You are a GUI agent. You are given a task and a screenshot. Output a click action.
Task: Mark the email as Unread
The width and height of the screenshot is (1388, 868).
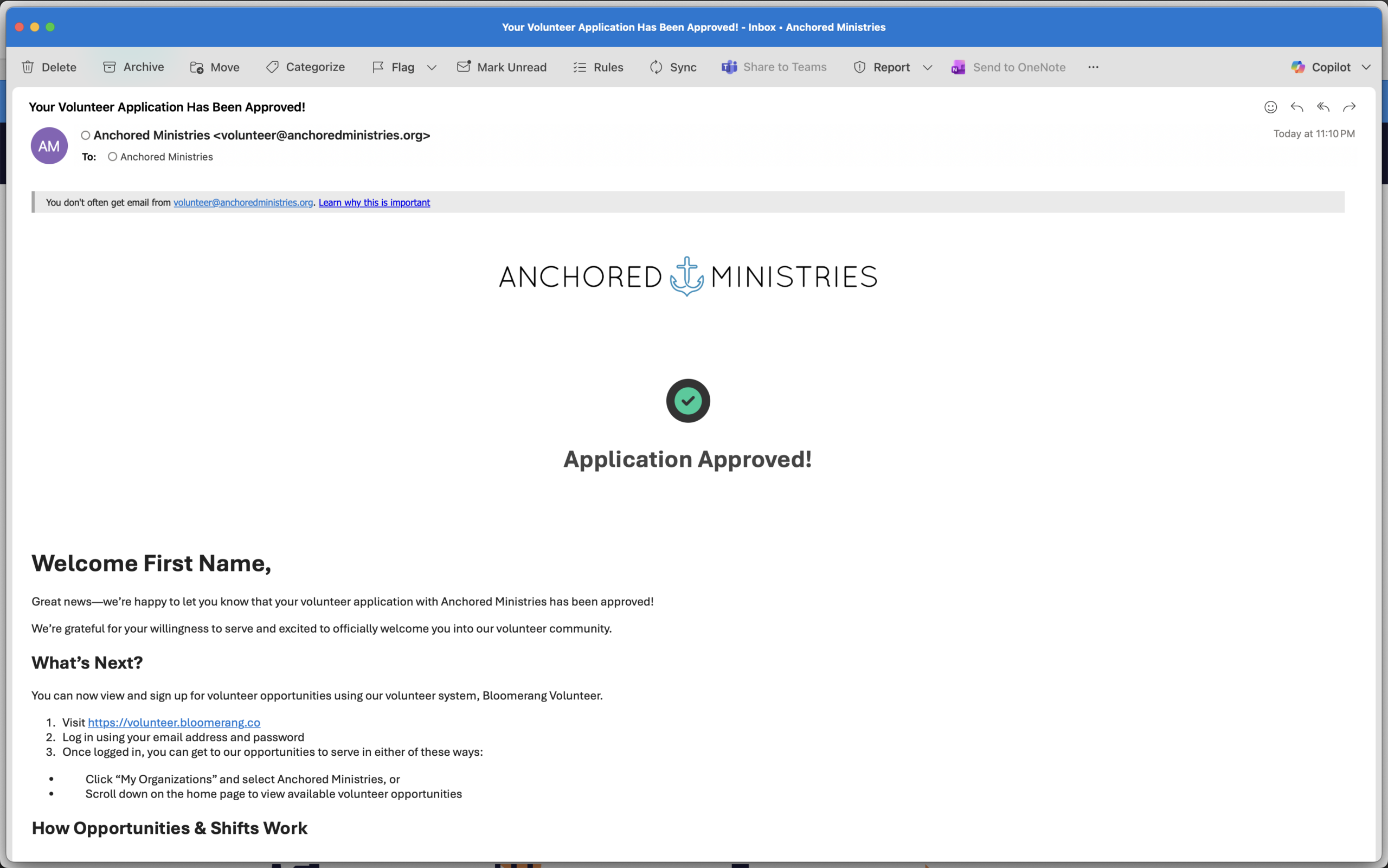(x=502, y=67)
